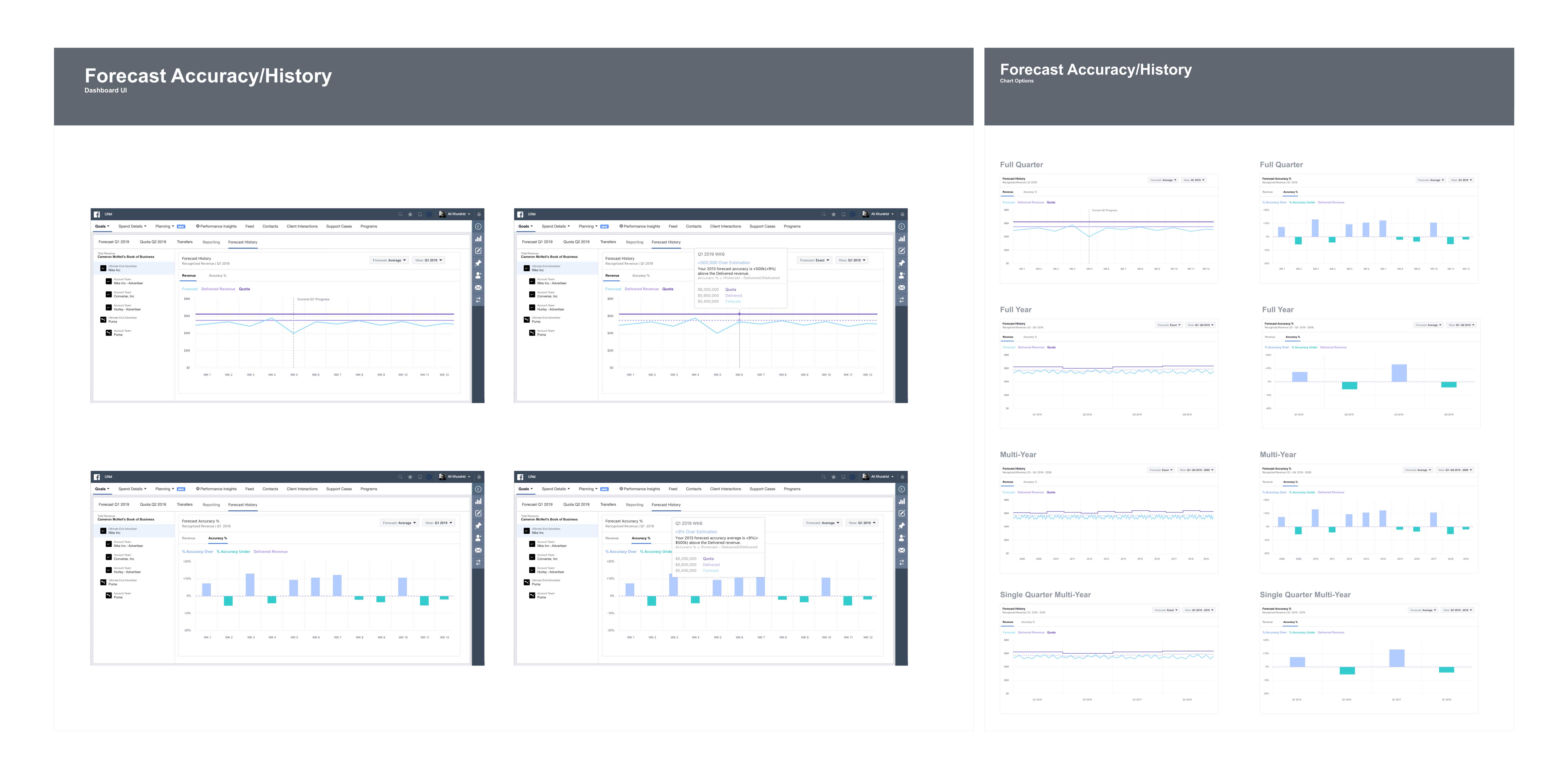Open View: Q1 2019 dropdown in top-right dashboard

tap(852, 260)
